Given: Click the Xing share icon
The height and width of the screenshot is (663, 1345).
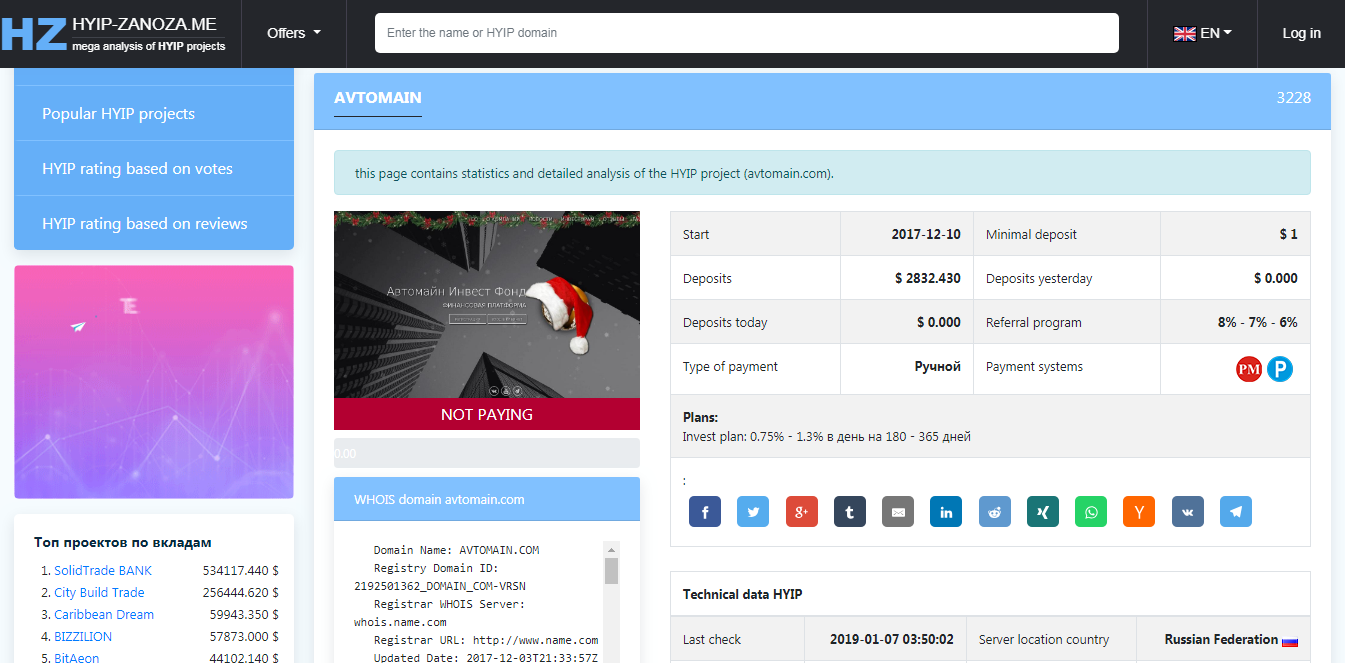Looking at the screenshot, I should click(x=1043, y=512).
